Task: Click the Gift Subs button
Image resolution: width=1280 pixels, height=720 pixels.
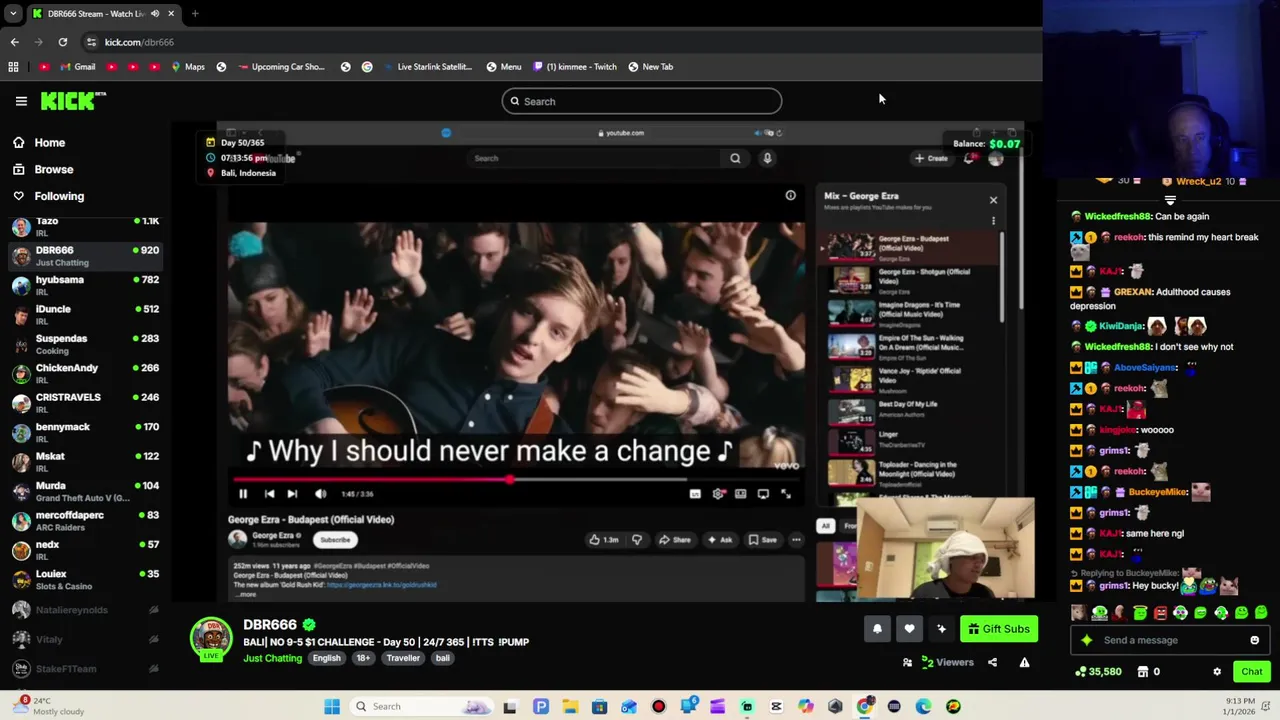Action: click(998, 629)
